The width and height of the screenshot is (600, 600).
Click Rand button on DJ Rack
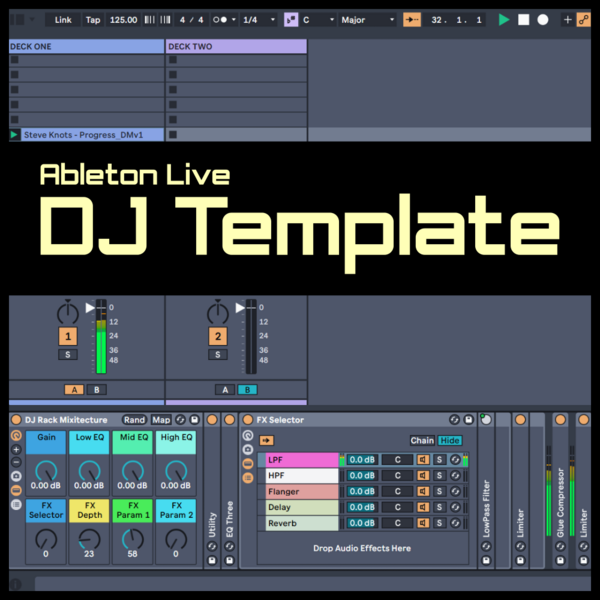point(134,420)
